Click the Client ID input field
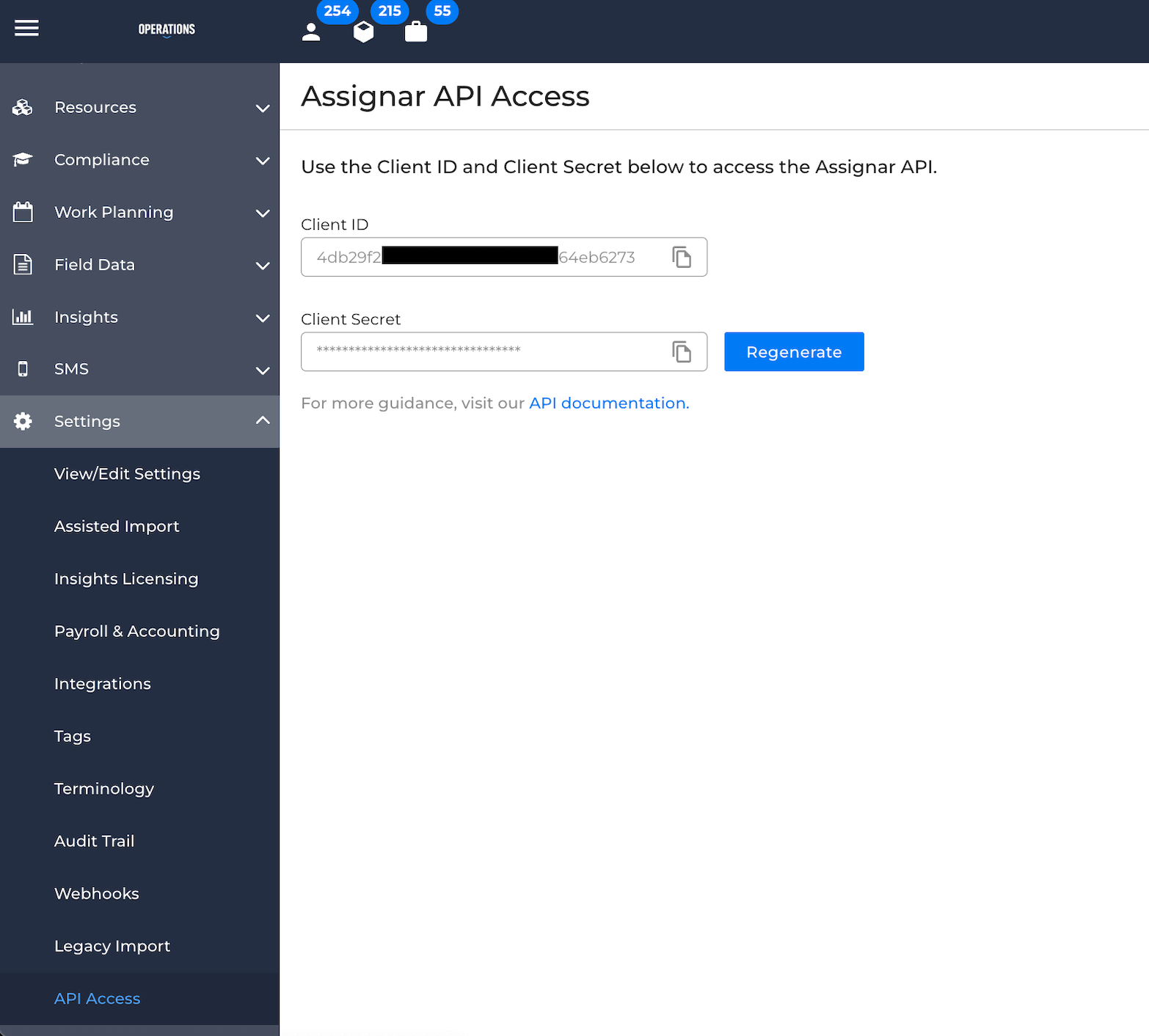This screenshot has height=1036, width=1149. 504,257
